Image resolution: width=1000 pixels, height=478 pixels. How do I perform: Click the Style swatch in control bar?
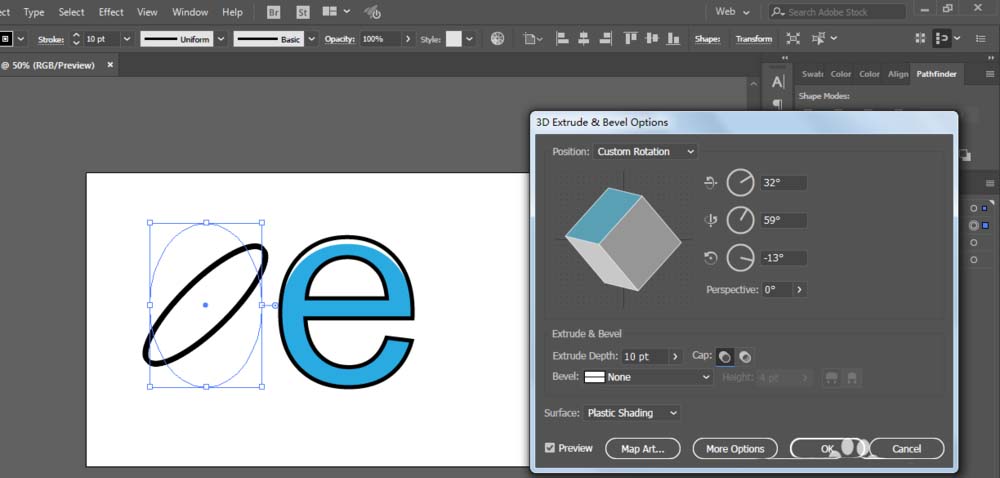pyautogui.click(x=454, y=39)
